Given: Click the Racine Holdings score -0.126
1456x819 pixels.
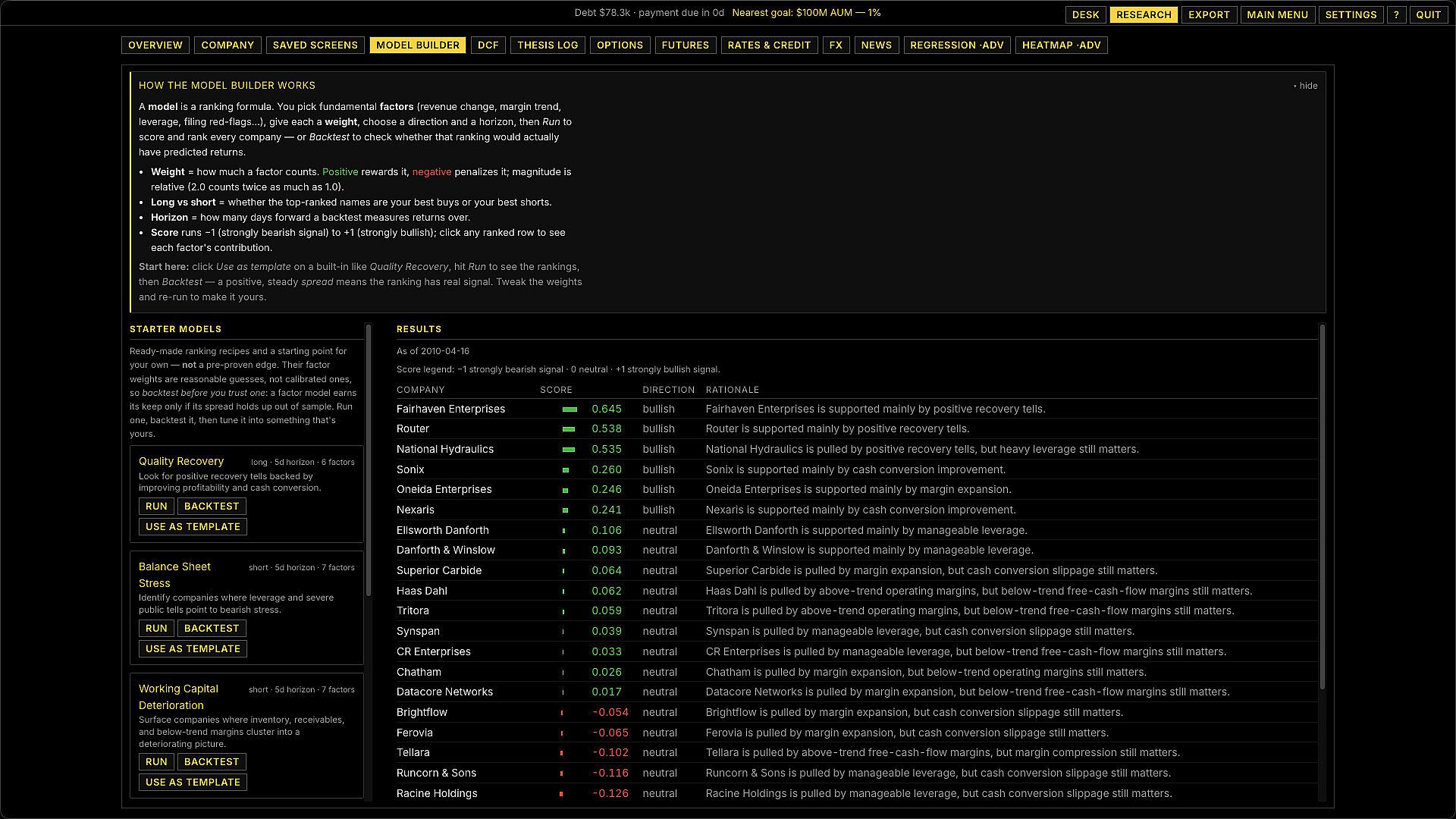Looking at the screenshot, I should pos(610,793).
